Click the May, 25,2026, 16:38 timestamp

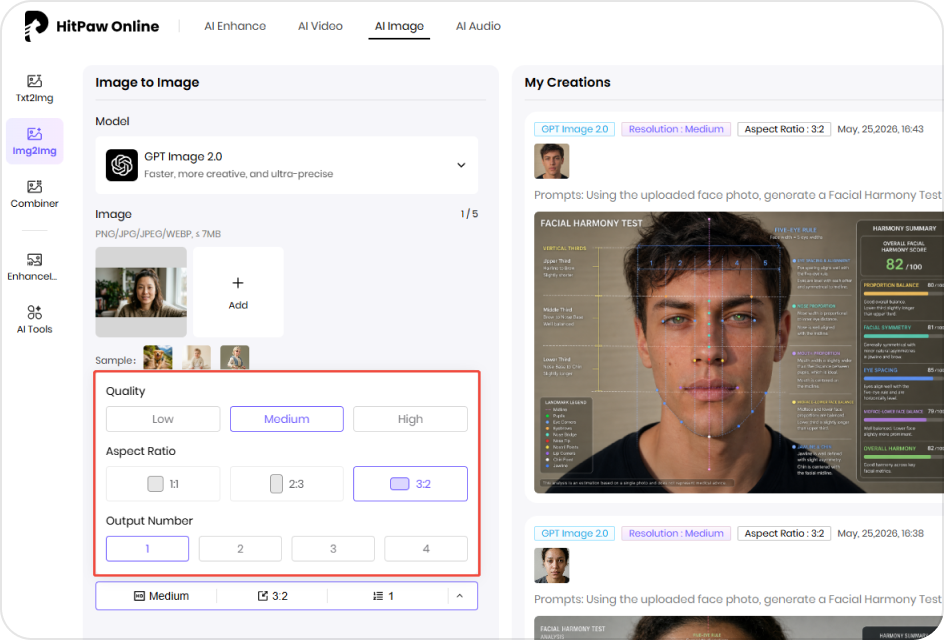880,534
